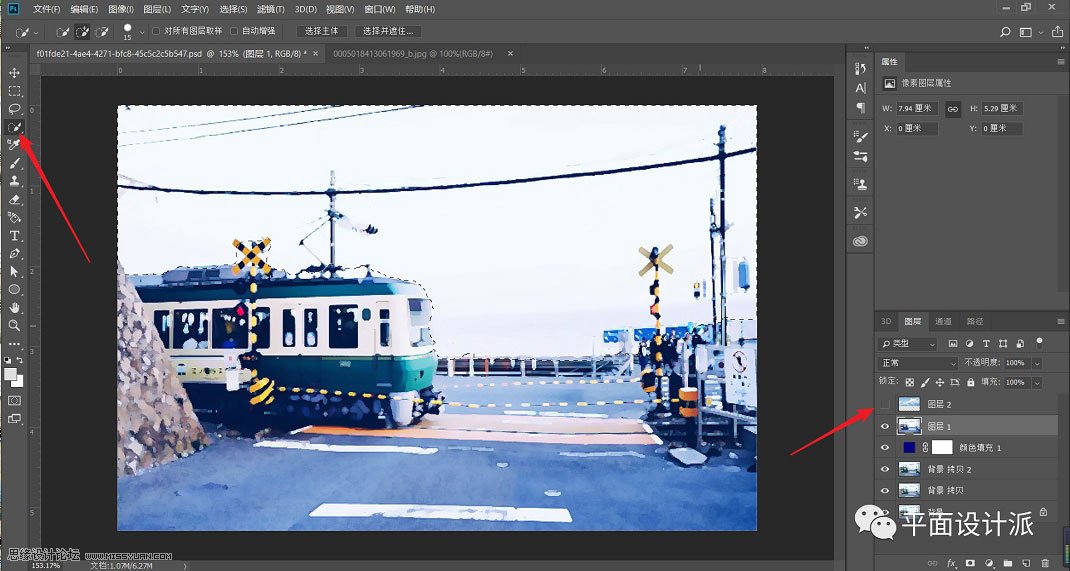Select the Paint Bucket tool
1070x571 pixels.
14,217
